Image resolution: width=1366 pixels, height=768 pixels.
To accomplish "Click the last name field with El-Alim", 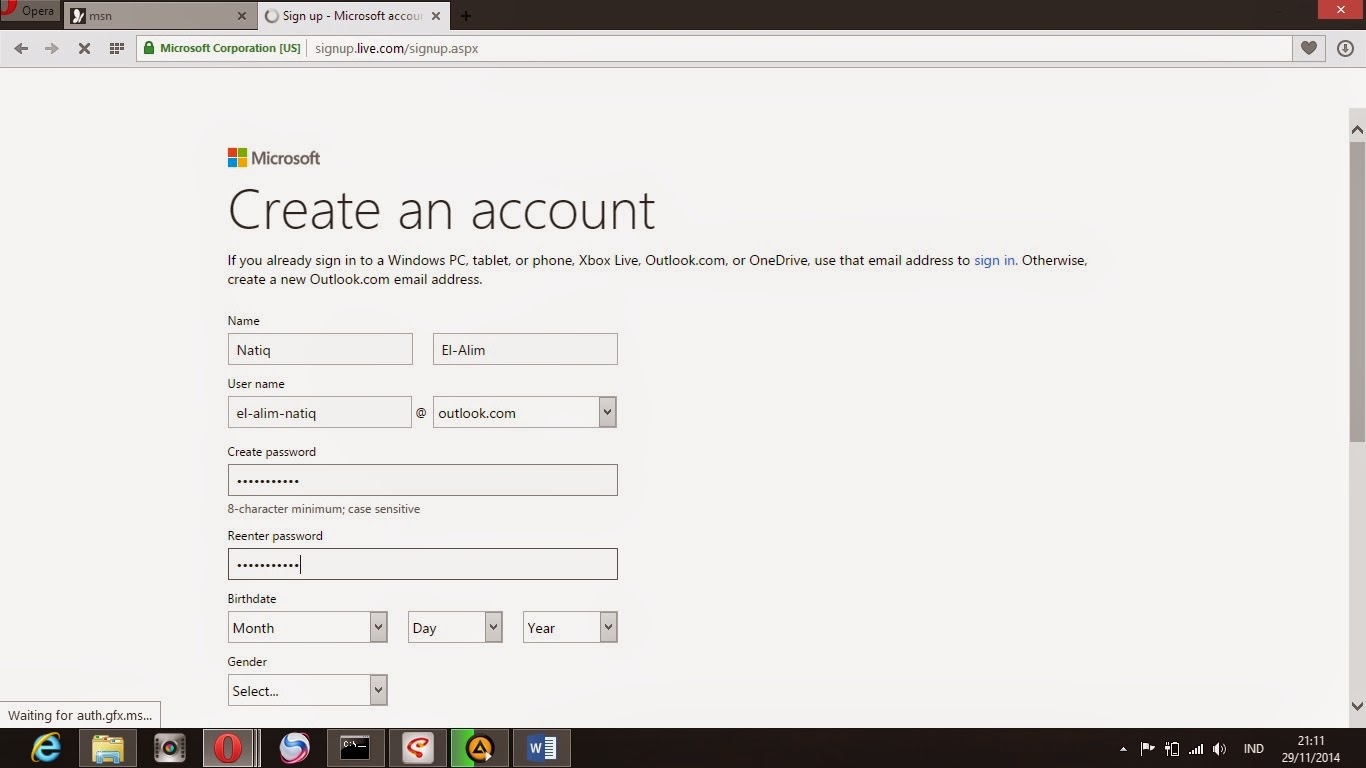I will click(525, 349).
